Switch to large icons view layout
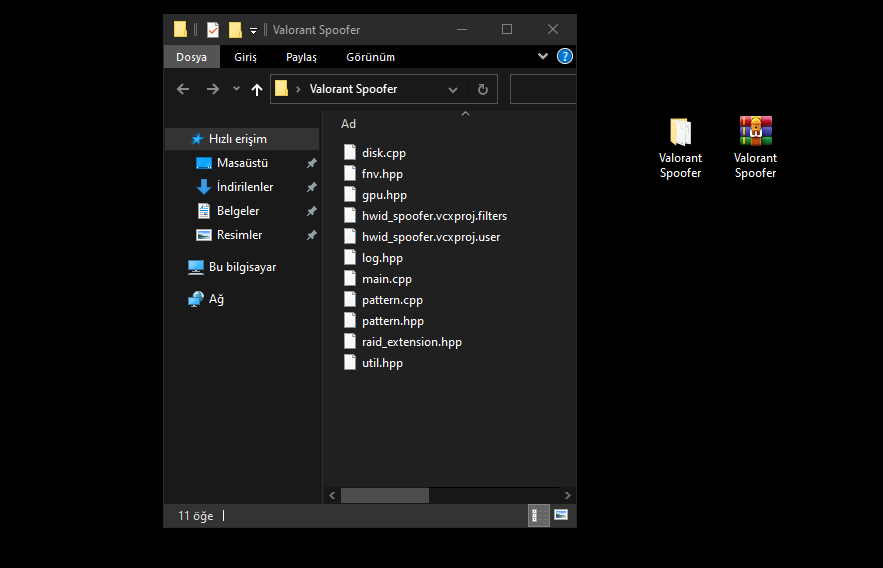883x568 pixels. pos(561,515)
